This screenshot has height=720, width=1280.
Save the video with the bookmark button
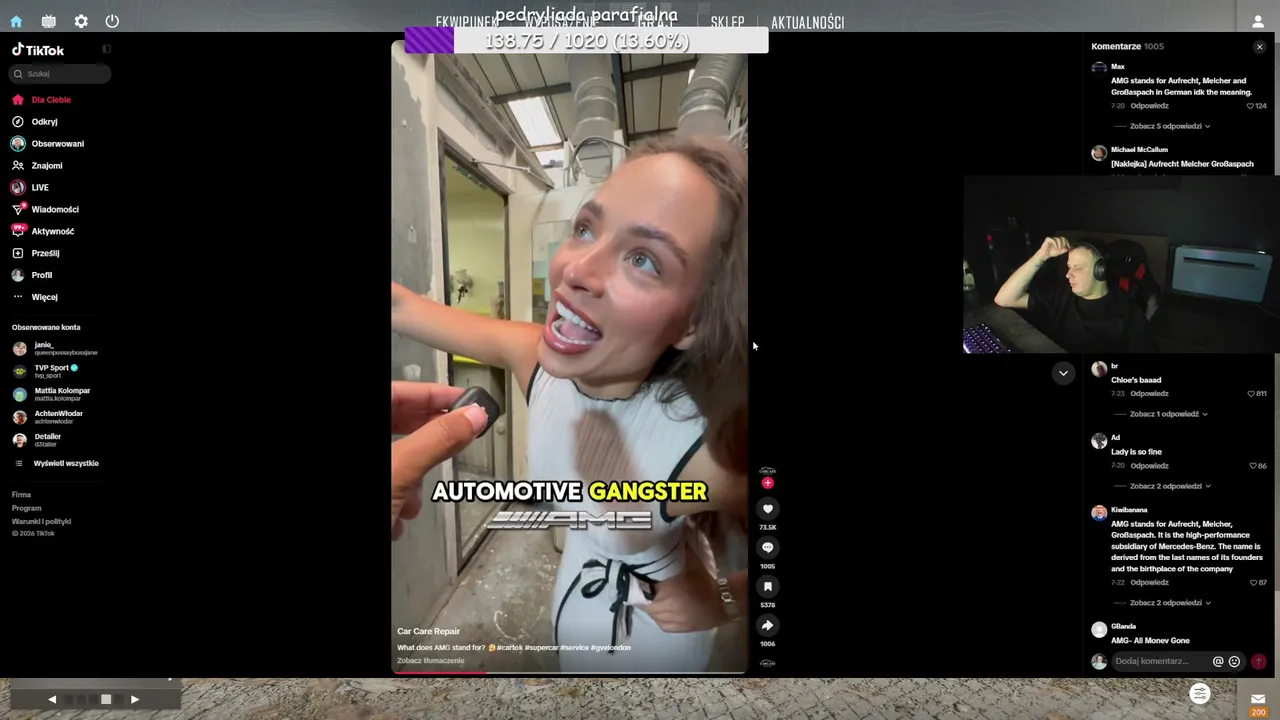(x=768, y=587)
